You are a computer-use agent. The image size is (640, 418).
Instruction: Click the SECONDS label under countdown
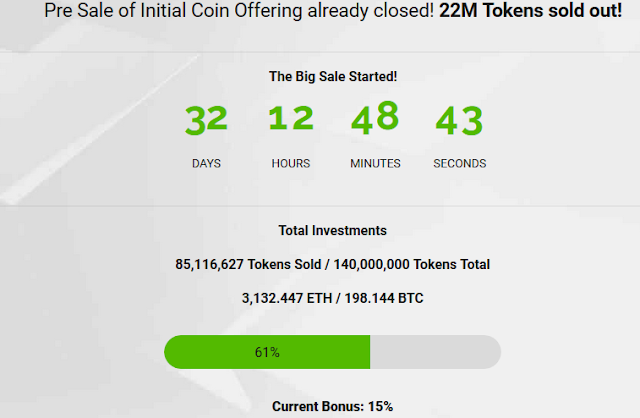(x=460, y=164)
